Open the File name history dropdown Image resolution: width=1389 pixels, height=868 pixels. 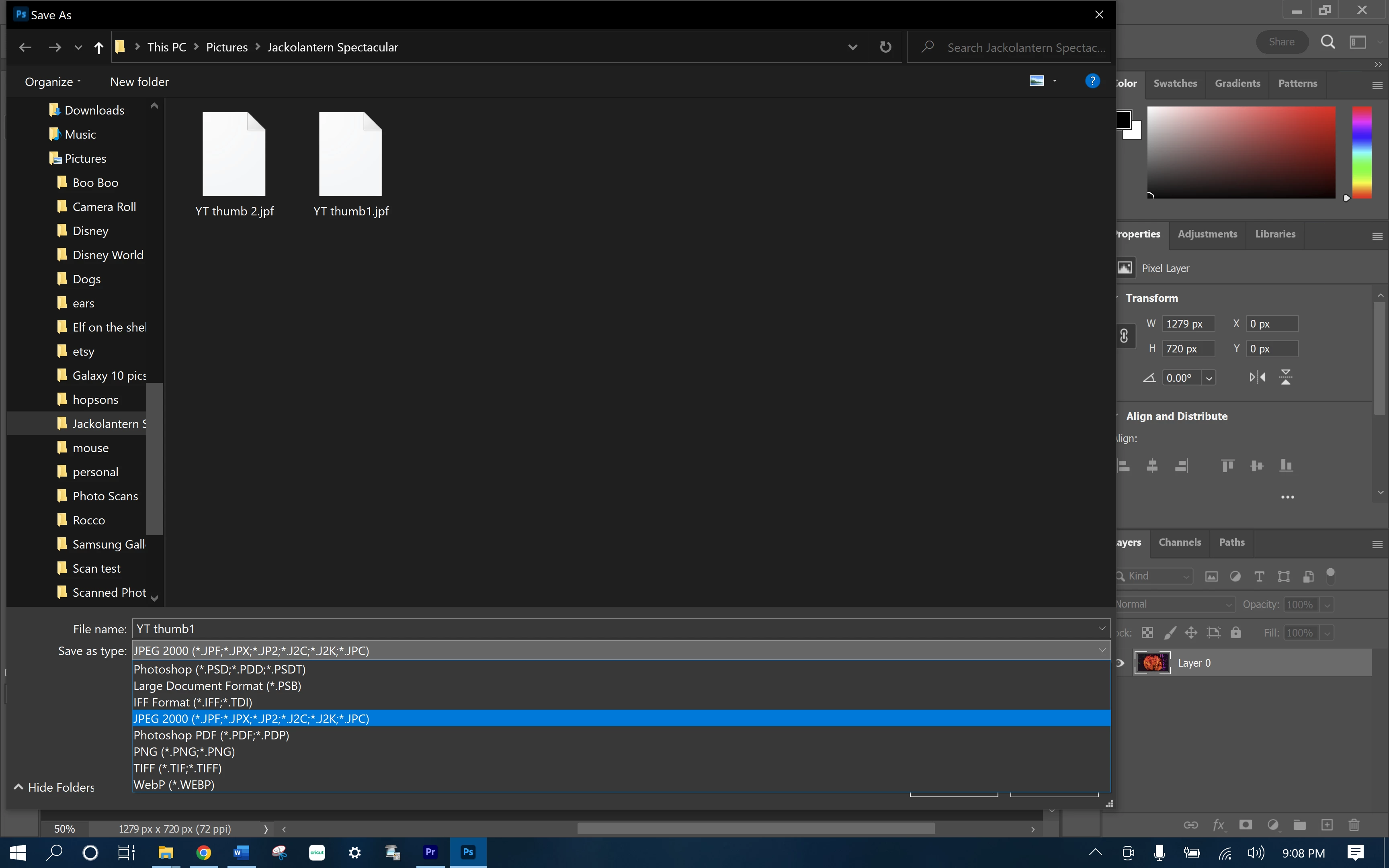coord(1102,628)
